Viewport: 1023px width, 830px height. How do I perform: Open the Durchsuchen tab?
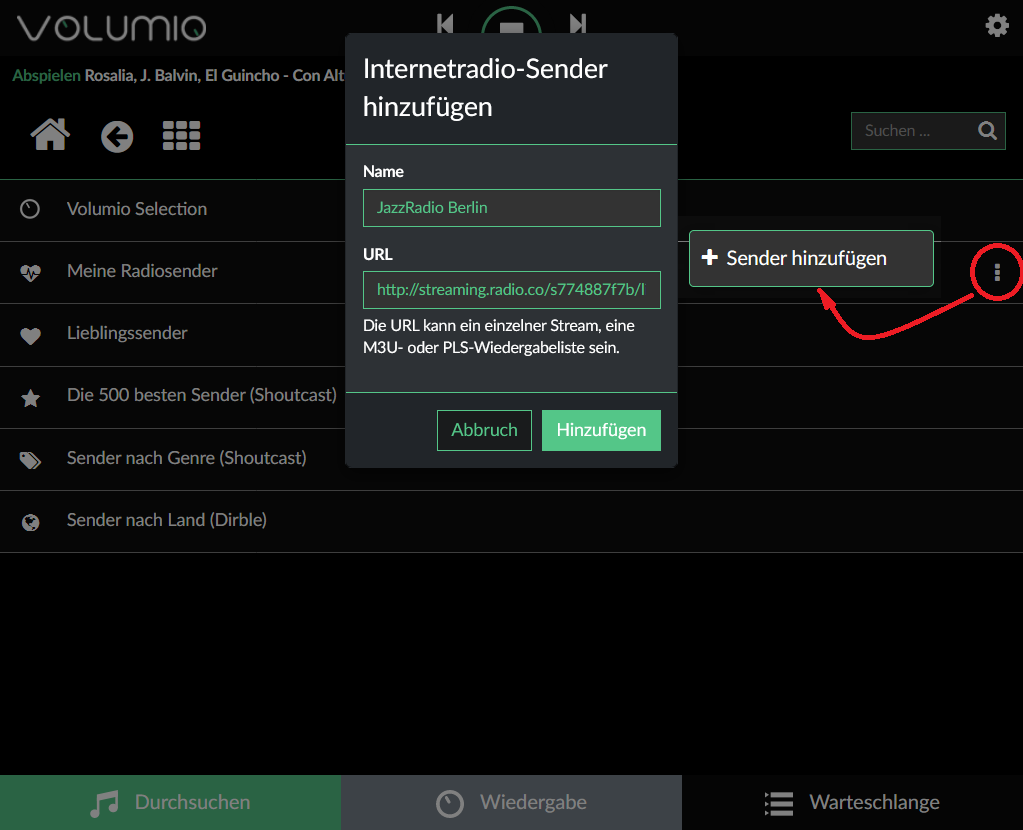170,802
